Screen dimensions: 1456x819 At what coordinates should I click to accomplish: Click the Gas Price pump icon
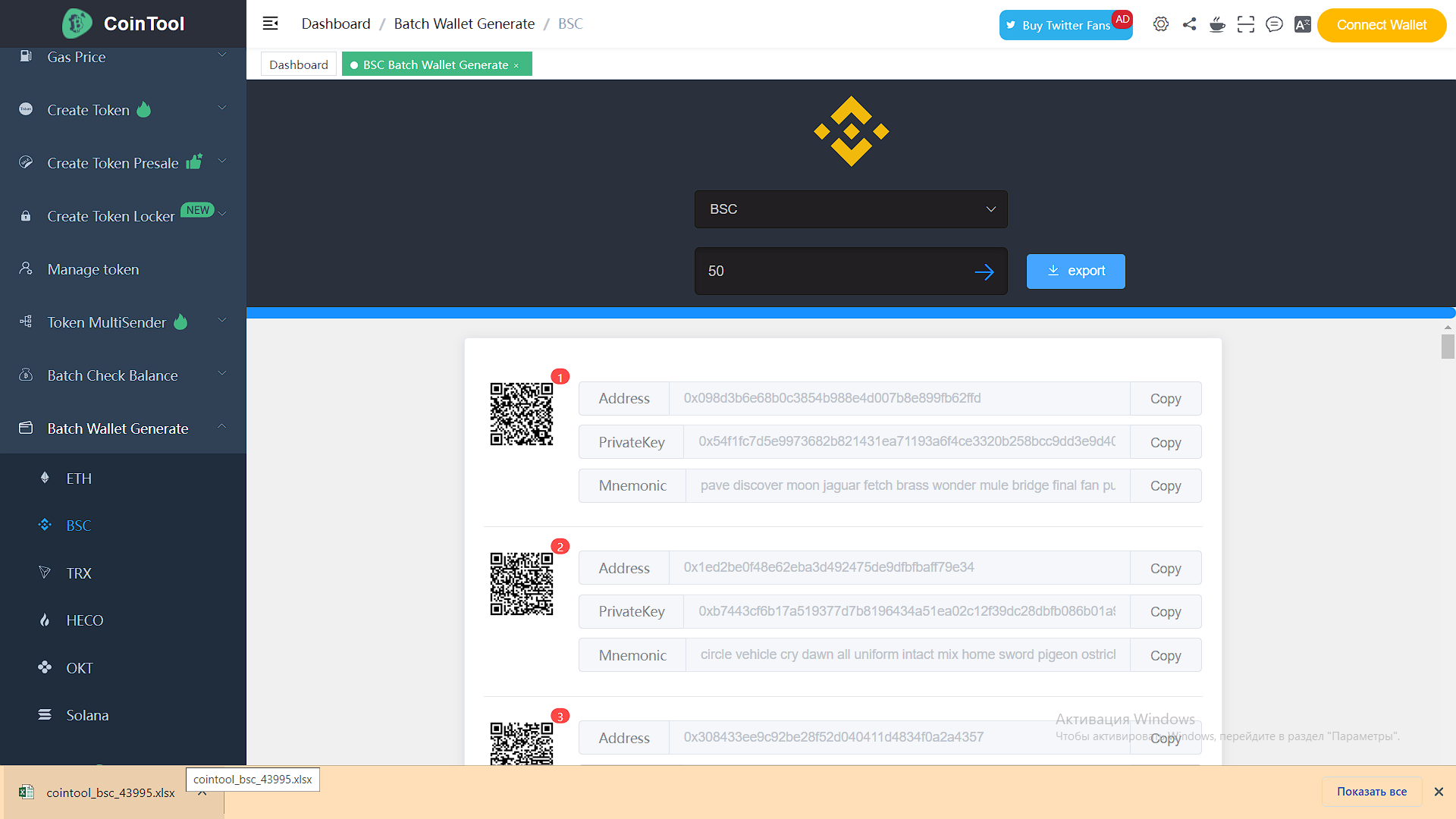click(x=26, y=56)
